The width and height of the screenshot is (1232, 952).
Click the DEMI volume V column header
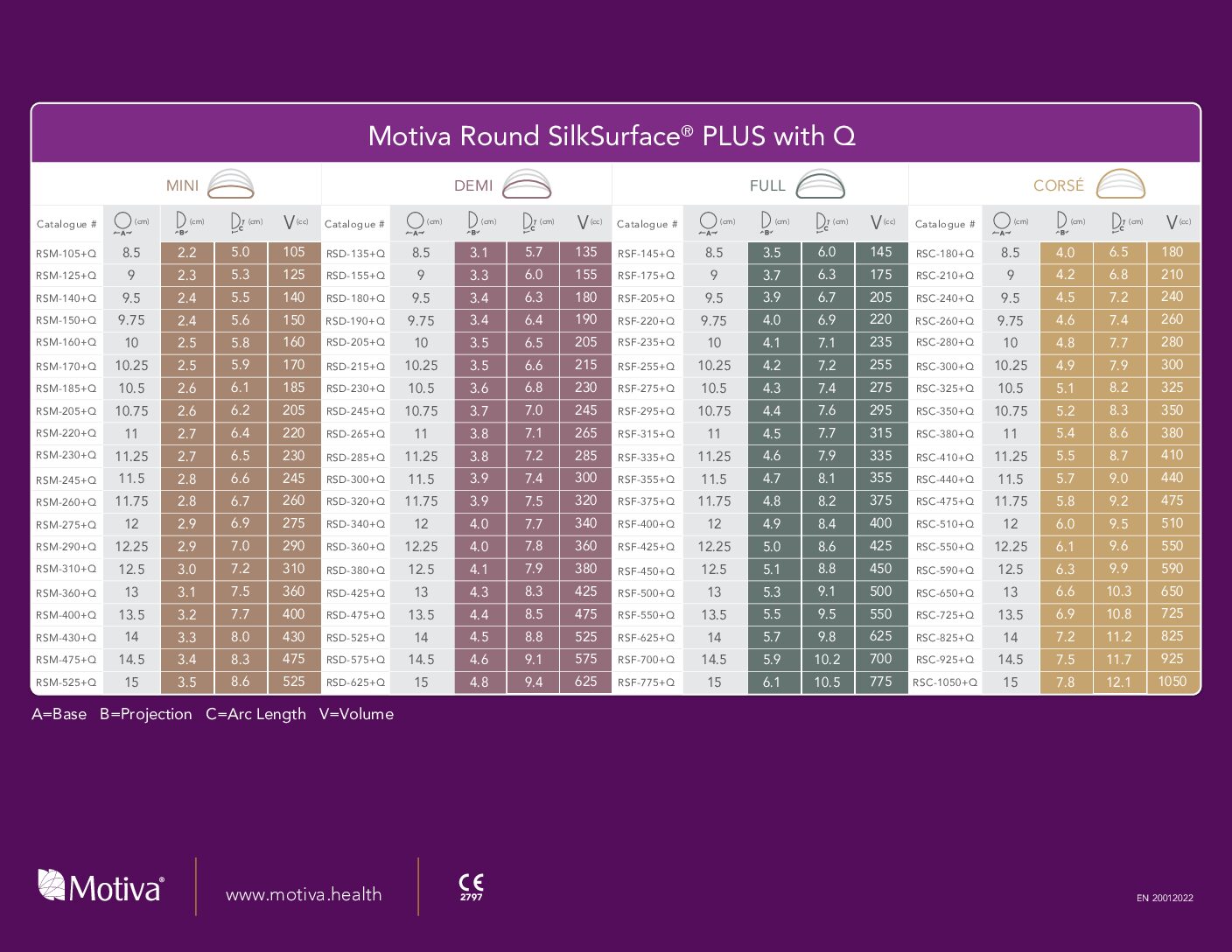(589, 223)
